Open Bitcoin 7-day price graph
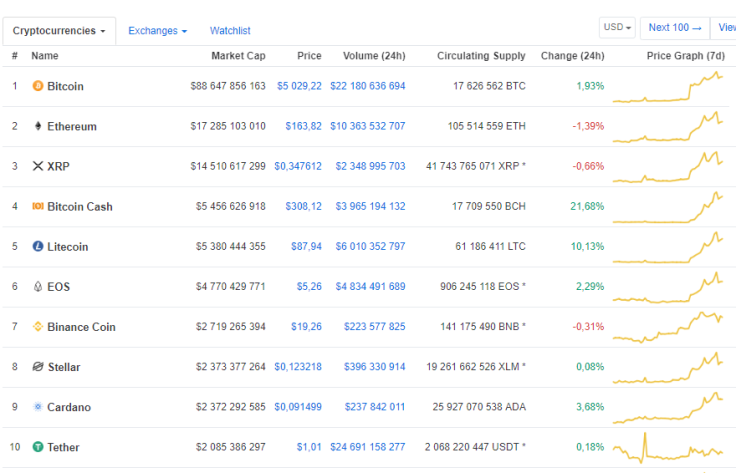Image resolution: width=736 pixels, height=473 pixels. click(x=668, y=87)
